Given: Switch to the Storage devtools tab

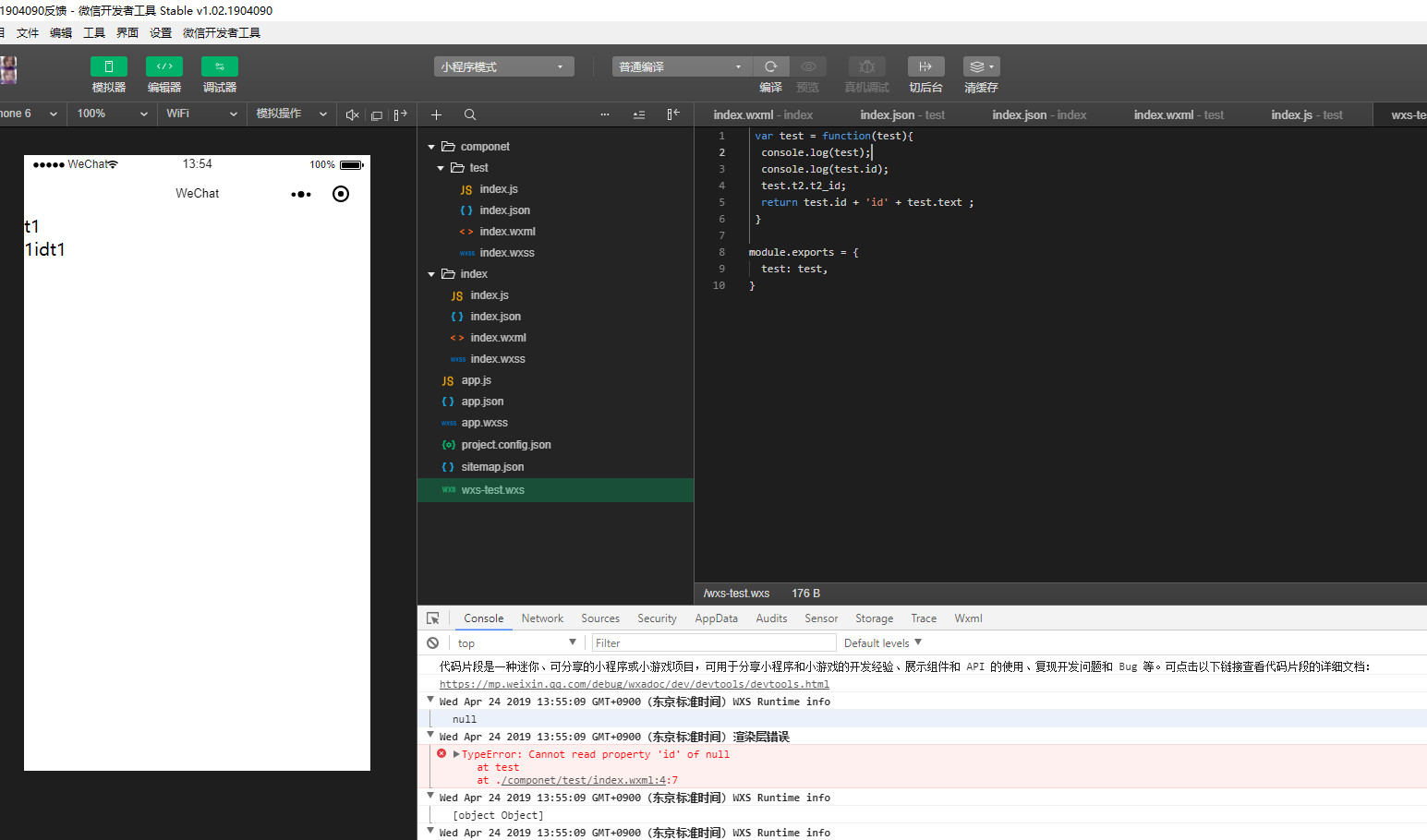Looking at the screenshot, I should tap(874, 618).
